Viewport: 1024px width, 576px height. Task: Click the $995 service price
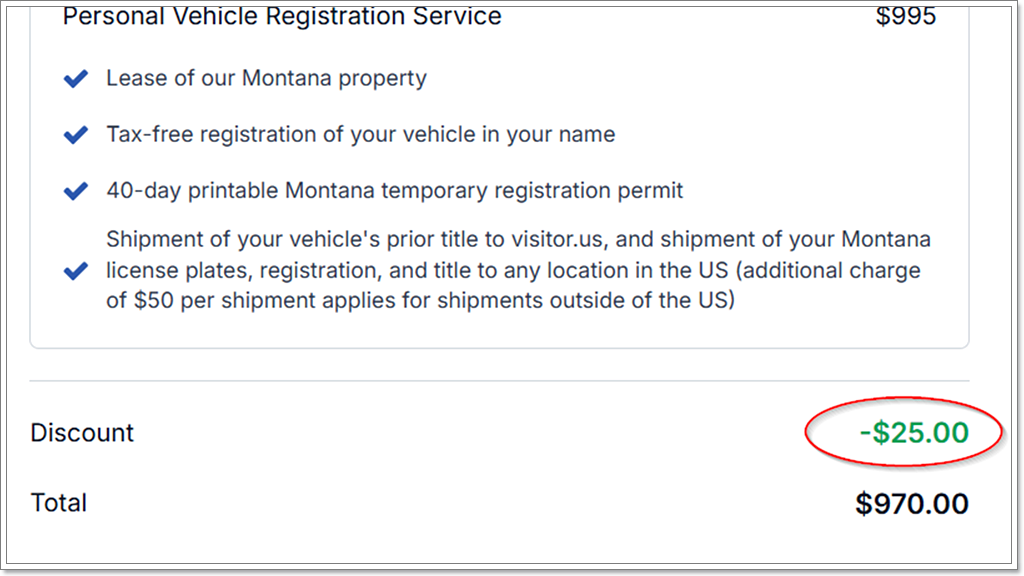[x=906, y=16]
